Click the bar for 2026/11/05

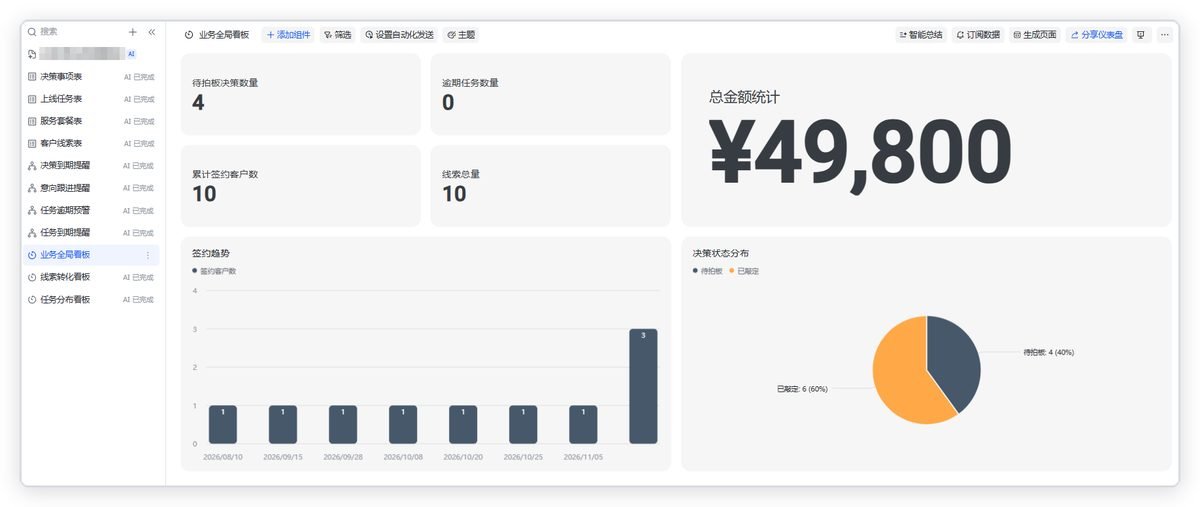(x=583, y=424)
